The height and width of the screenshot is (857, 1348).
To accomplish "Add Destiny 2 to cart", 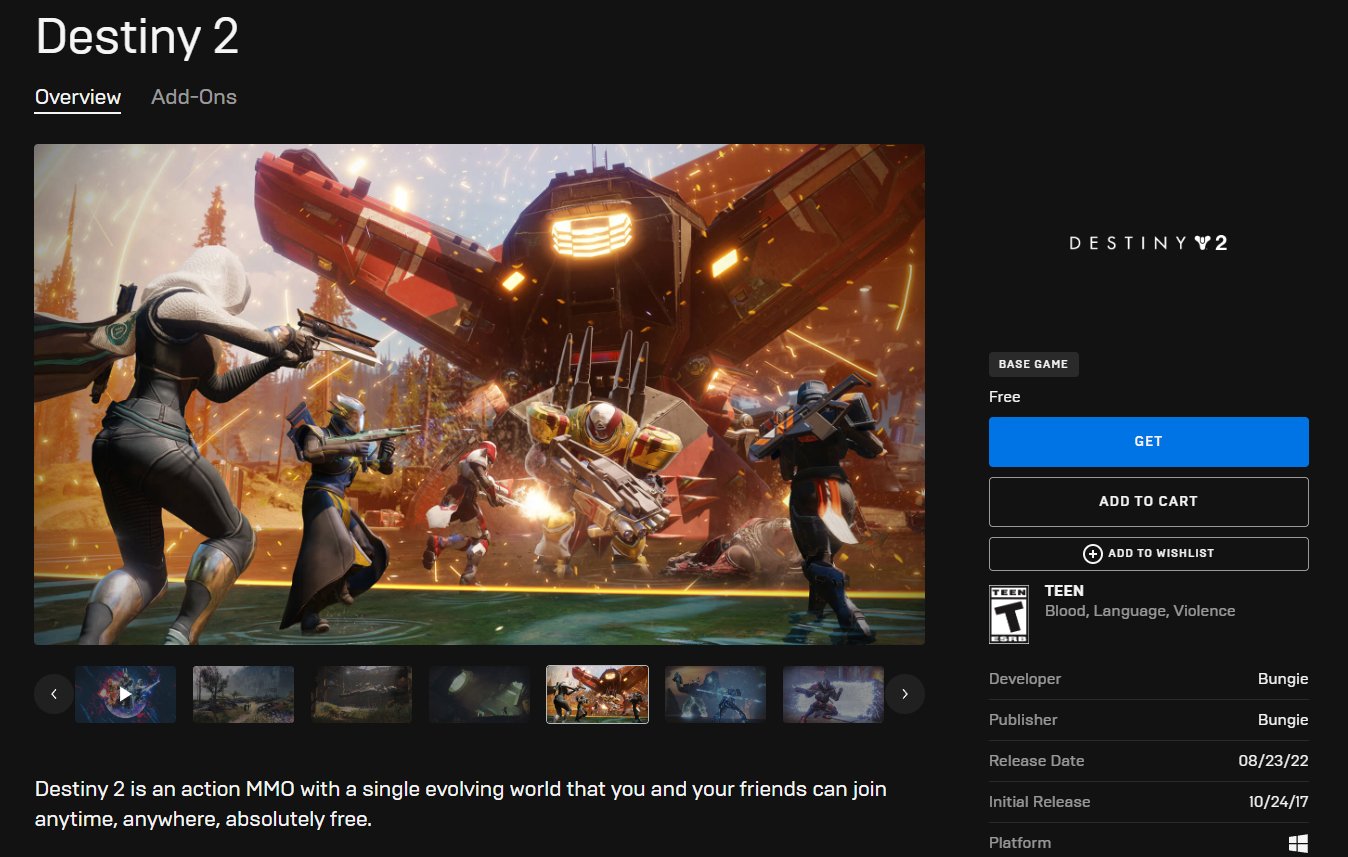I will pyautogui.click(x=1148, y=501).
